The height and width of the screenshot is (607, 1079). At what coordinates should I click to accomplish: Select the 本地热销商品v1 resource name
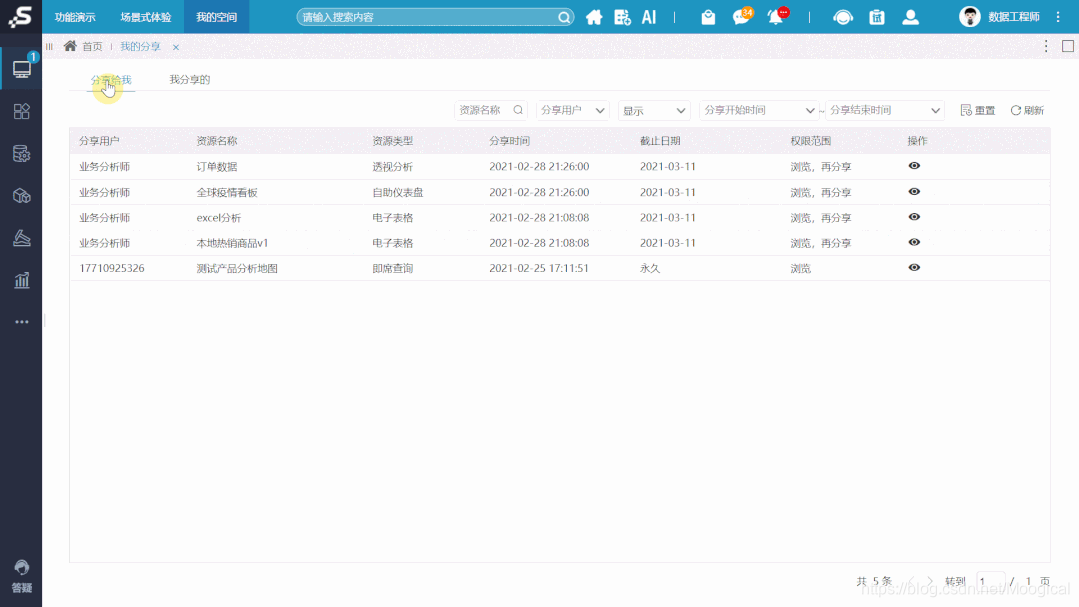point(232,243)
